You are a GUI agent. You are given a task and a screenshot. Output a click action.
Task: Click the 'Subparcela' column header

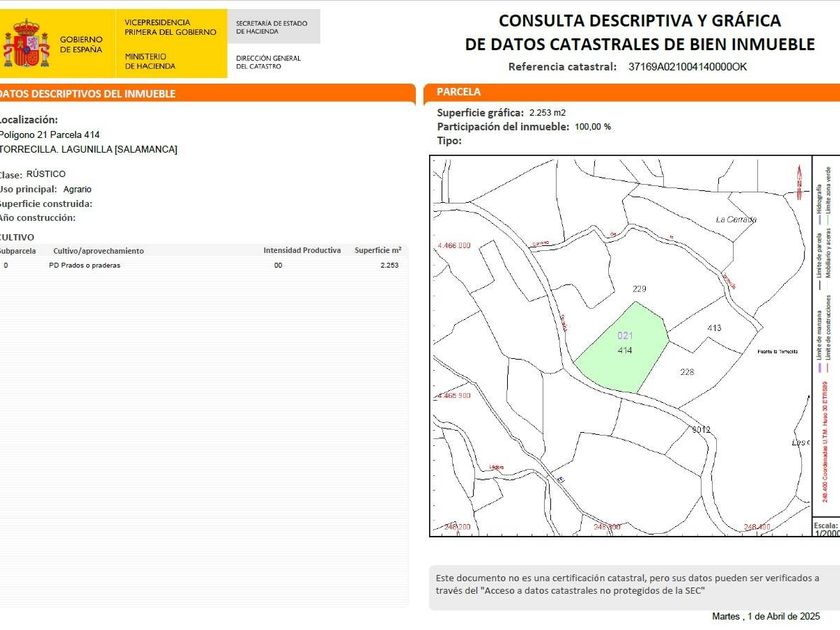tap(18, 251)
